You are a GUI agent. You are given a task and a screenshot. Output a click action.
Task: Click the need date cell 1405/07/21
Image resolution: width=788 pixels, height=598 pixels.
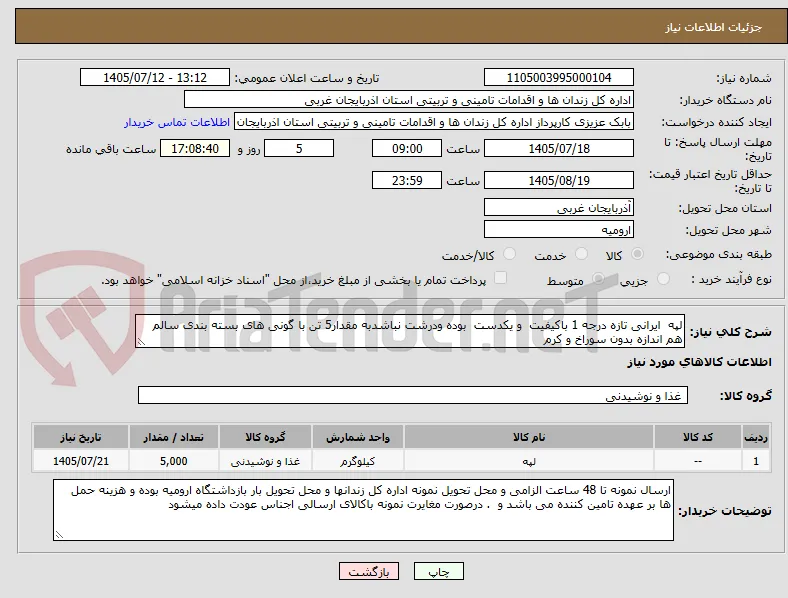[x=81, y=460]
